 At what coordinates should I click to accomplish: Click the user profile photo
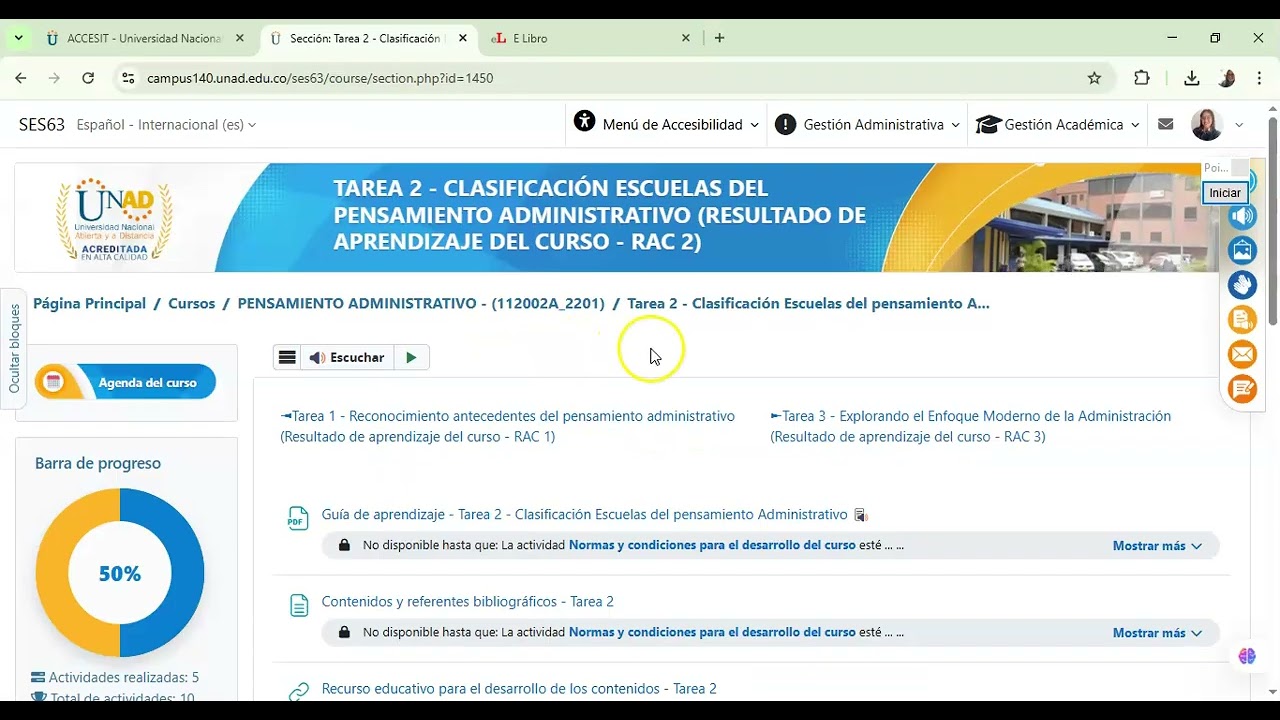(x=1207, y=125)
